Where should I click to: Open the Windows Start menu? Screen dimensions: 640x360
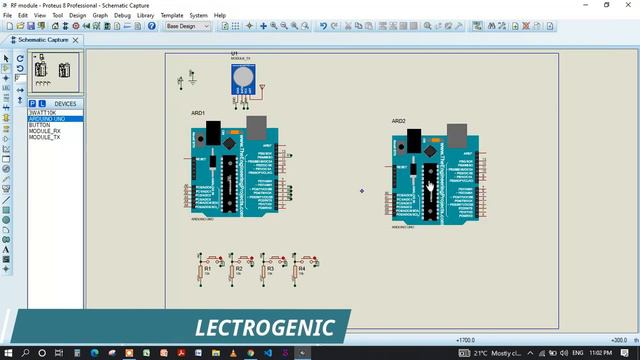[x=8, y=353]
